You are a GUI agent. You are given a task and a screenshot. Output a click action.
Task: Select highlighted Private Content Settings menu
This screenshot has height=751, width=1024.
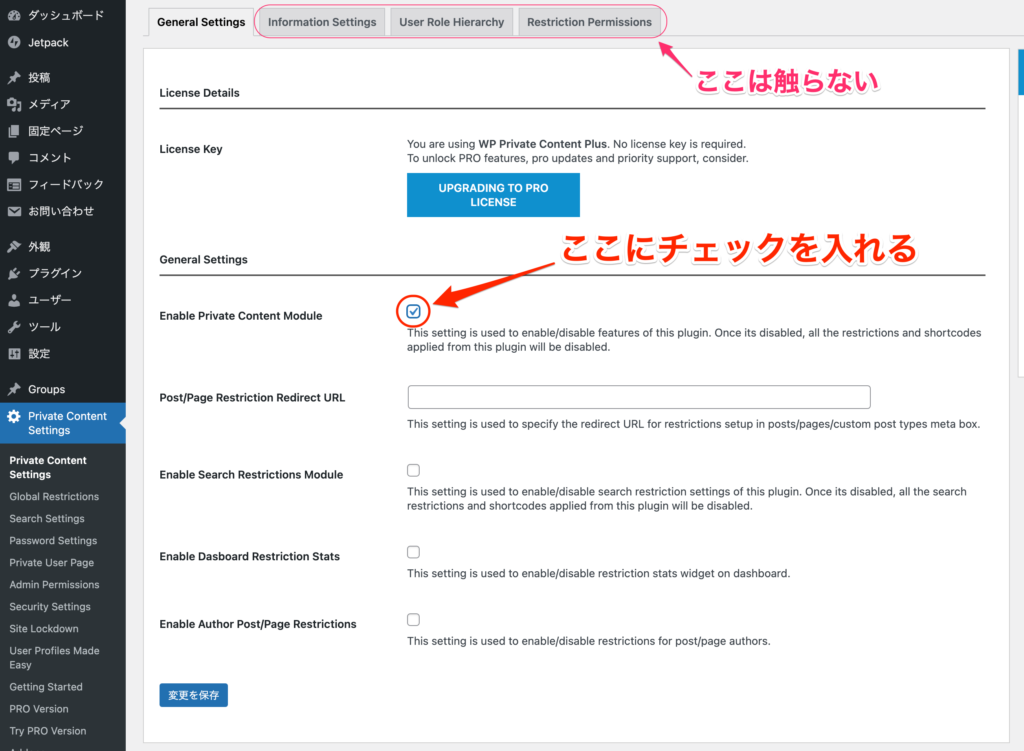63,423
